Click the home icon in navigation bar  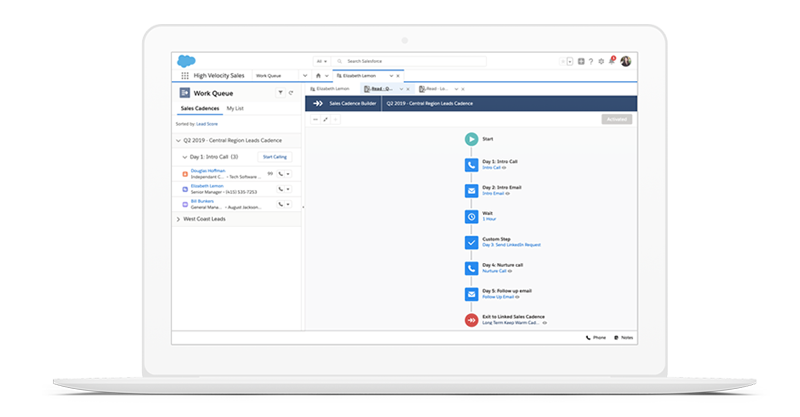coord(318,76)
